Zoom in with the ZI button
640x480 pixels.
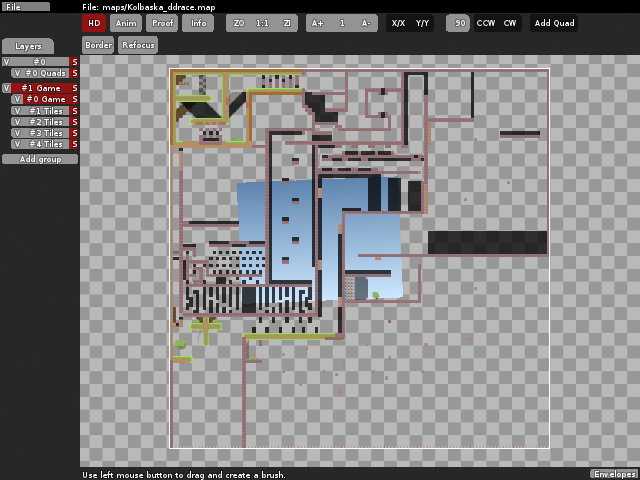pyautogui.click(x=286, y=23)
